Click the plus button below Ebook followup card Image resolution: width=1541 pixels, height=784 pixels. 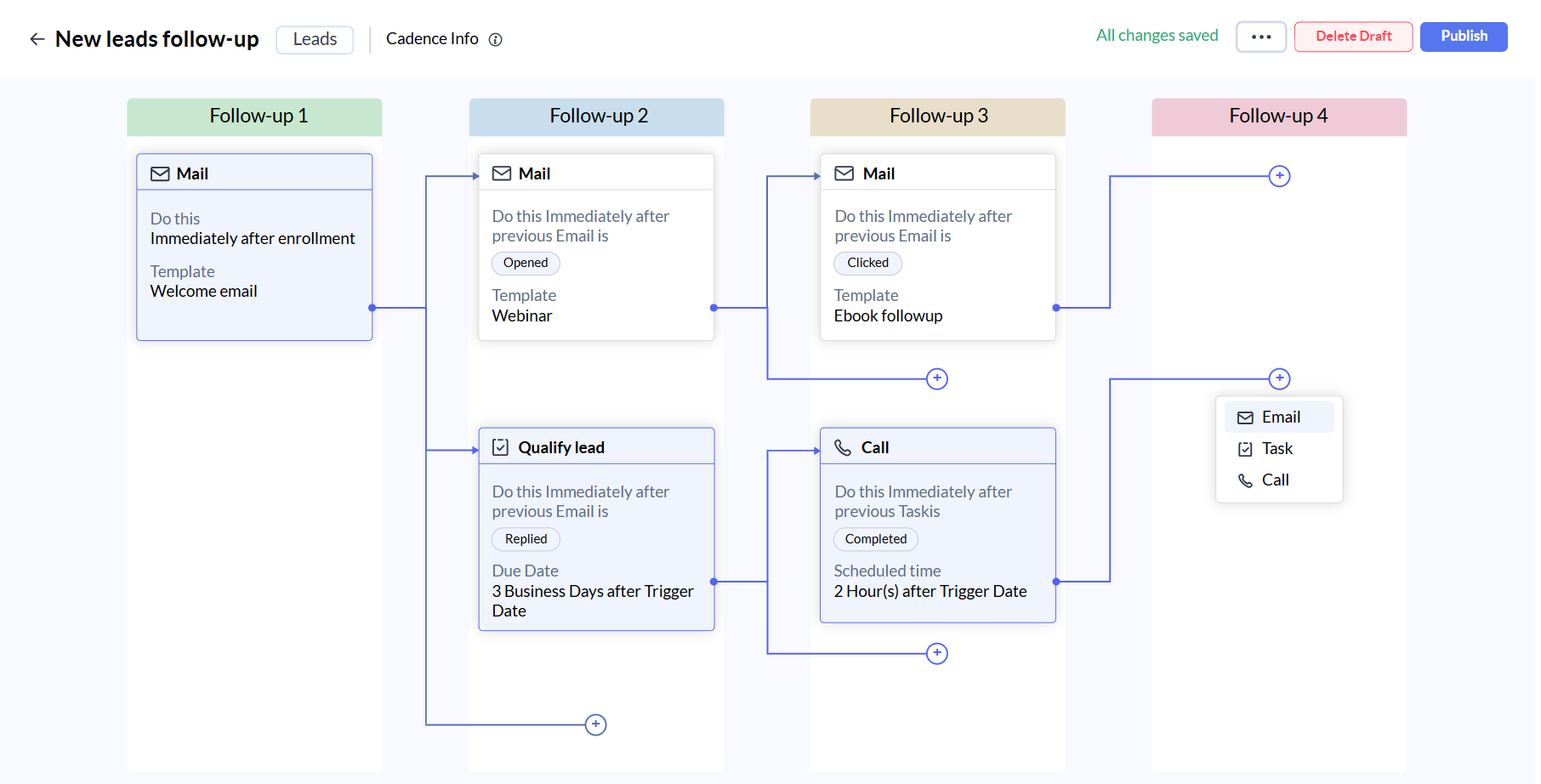(936, 378)
